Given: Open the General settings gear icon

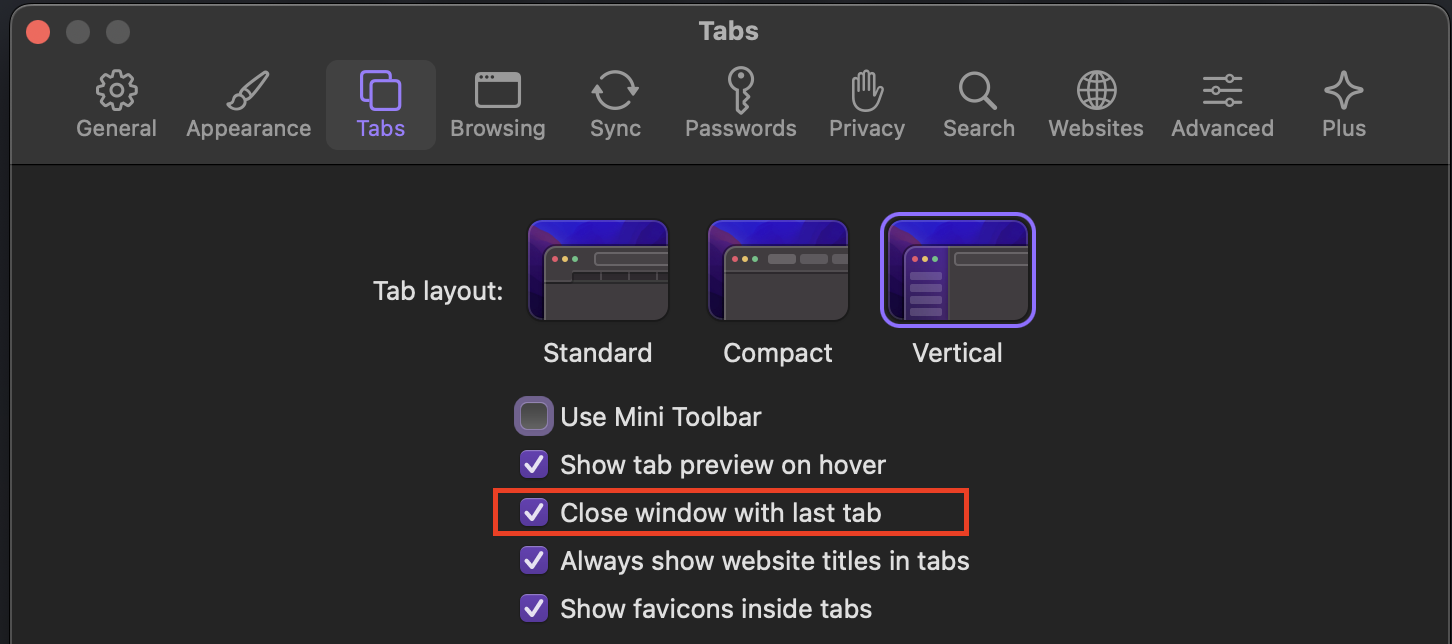Looking at the screenshot, I should coord(117,91).
